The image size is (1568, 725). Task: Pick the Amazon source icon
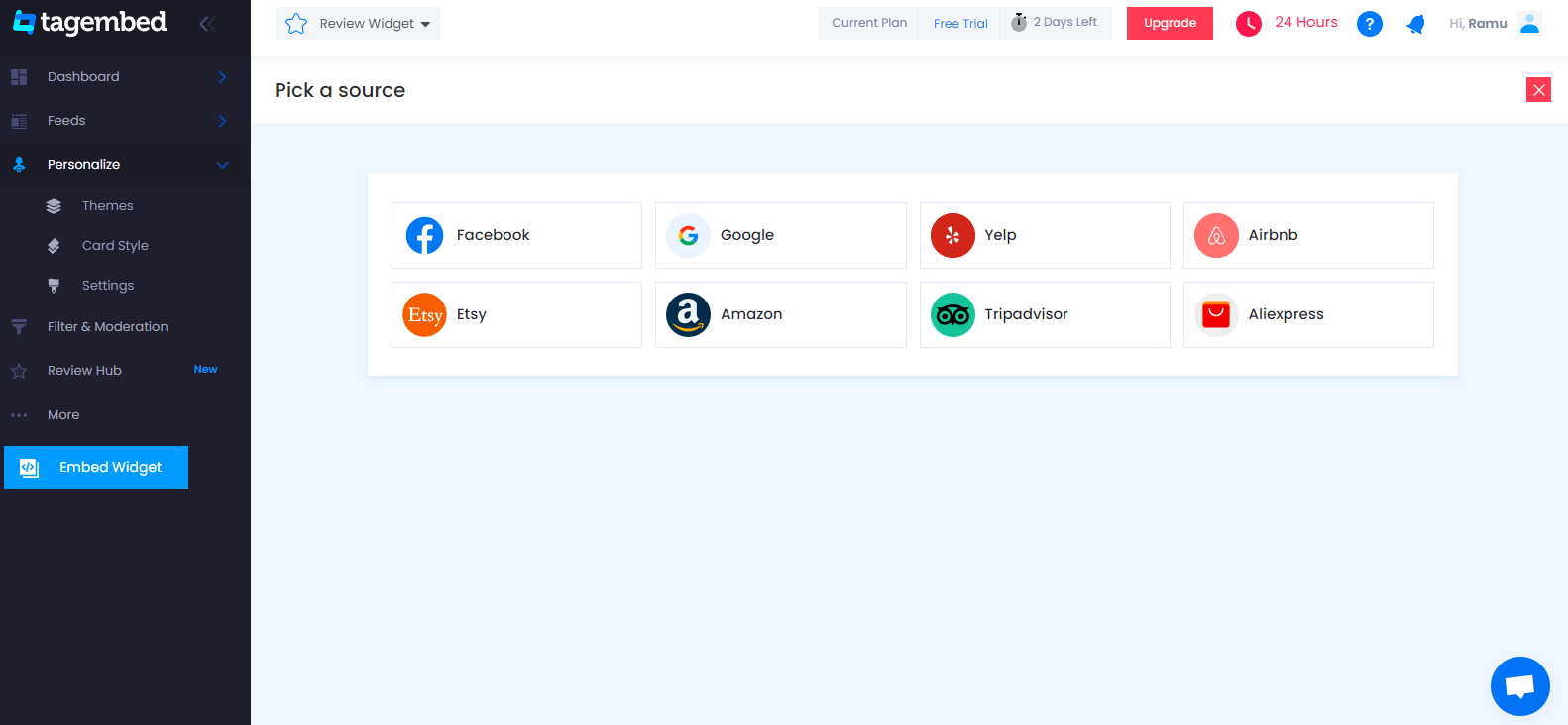point(688,314)
